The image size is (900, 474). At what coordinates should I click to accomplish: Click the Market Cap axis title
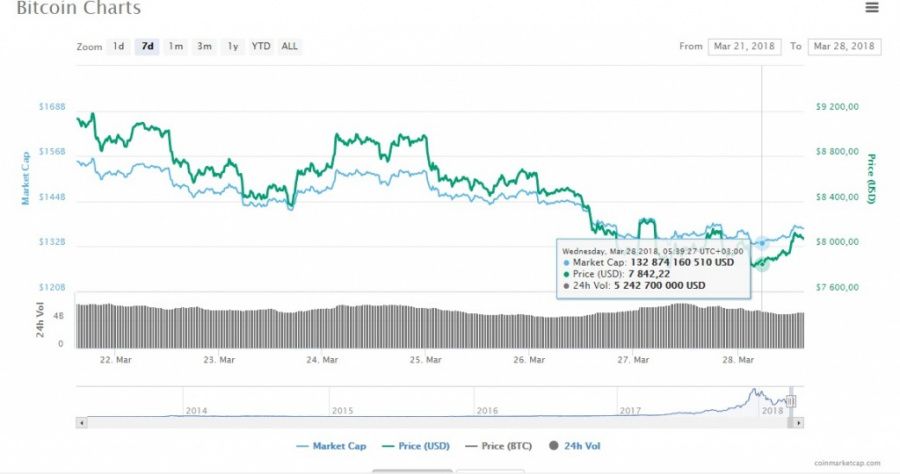[25, 178]
